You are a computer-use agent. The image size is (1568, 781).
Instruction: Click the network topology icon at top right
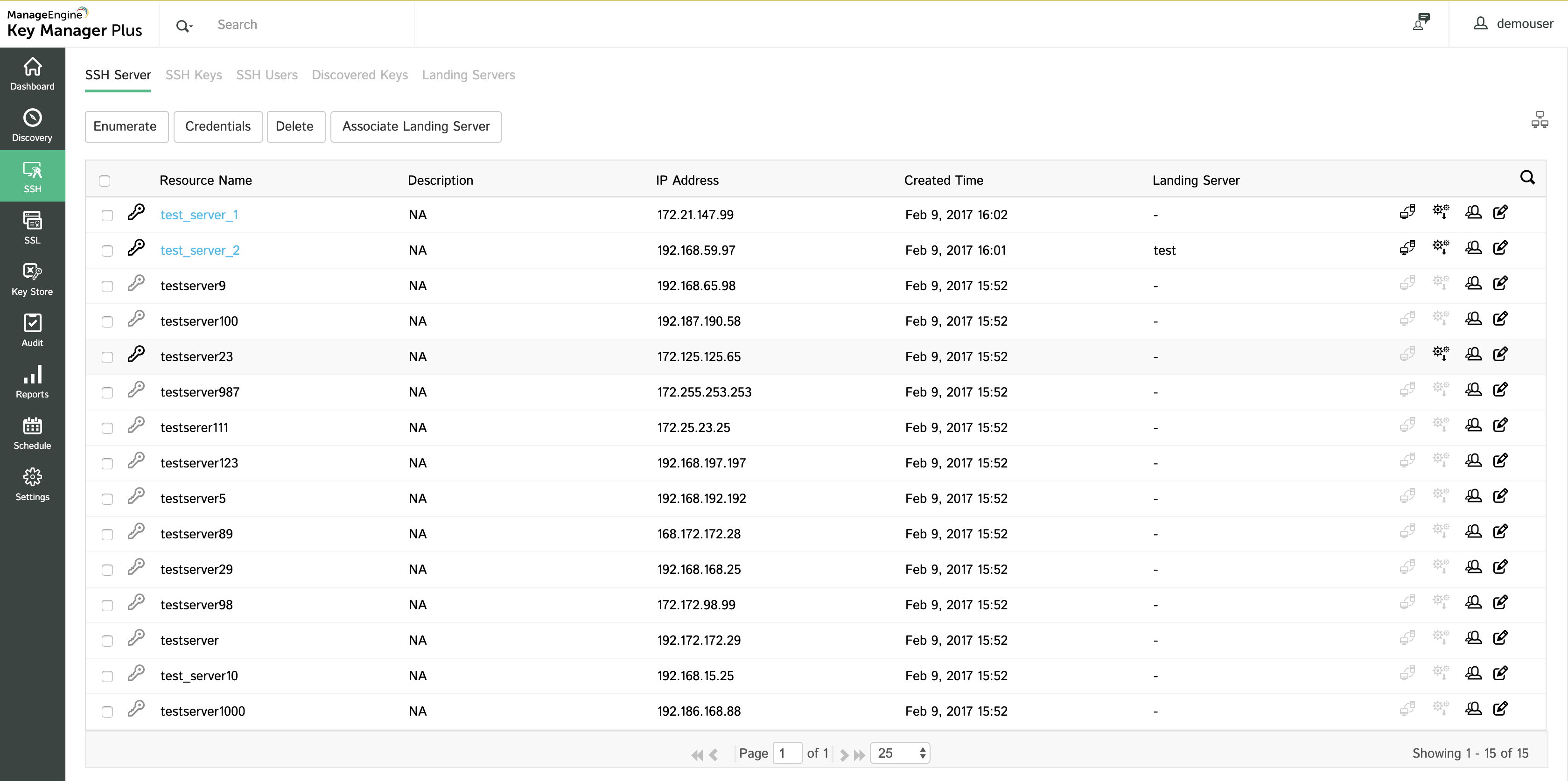pos(1540,119)
